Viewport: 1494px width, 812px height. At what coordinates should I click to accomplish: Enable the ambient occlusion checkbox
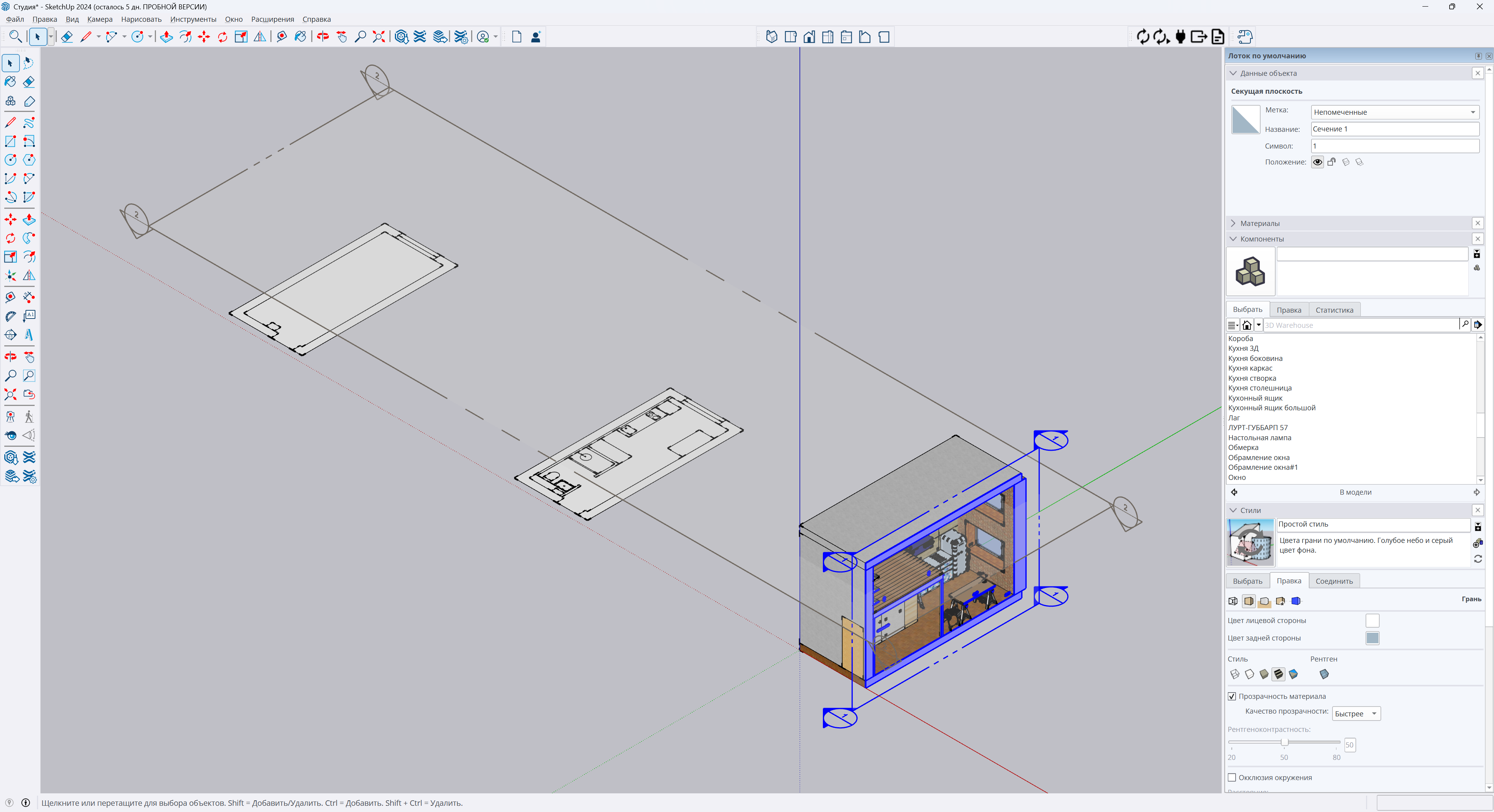[x=1232, y=778]
